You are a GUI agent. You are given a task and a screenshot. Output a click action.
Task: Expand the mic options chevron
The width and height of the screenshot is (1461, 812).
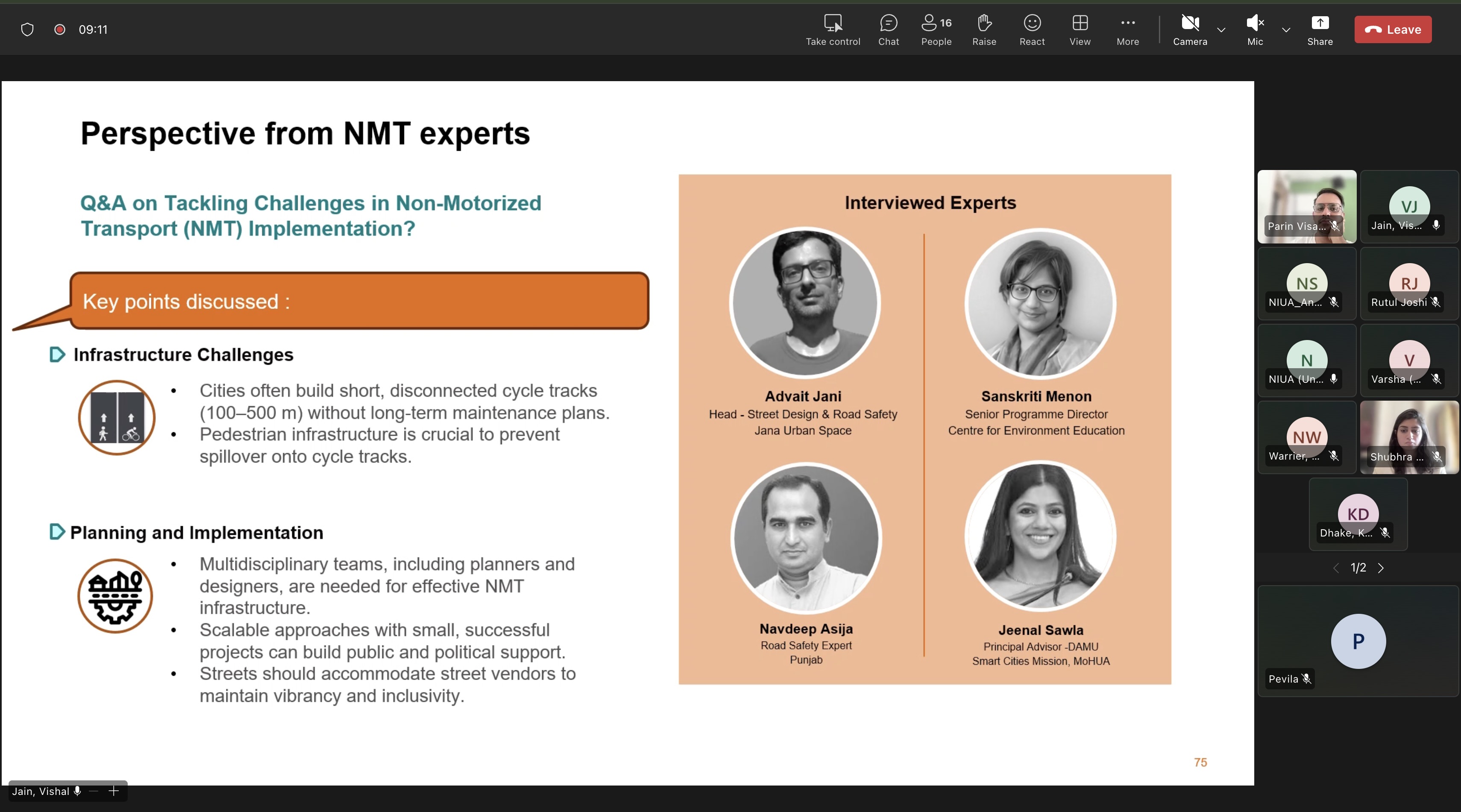[x=1286, y=30]
